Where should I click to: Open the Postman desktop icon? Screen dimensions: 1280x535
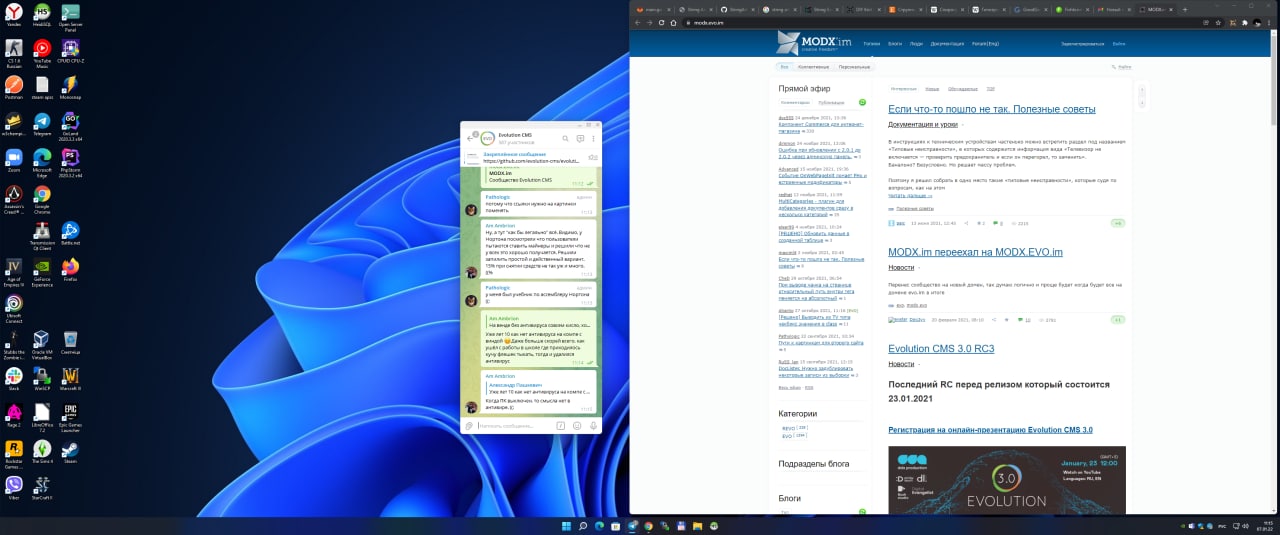[14, 88]
